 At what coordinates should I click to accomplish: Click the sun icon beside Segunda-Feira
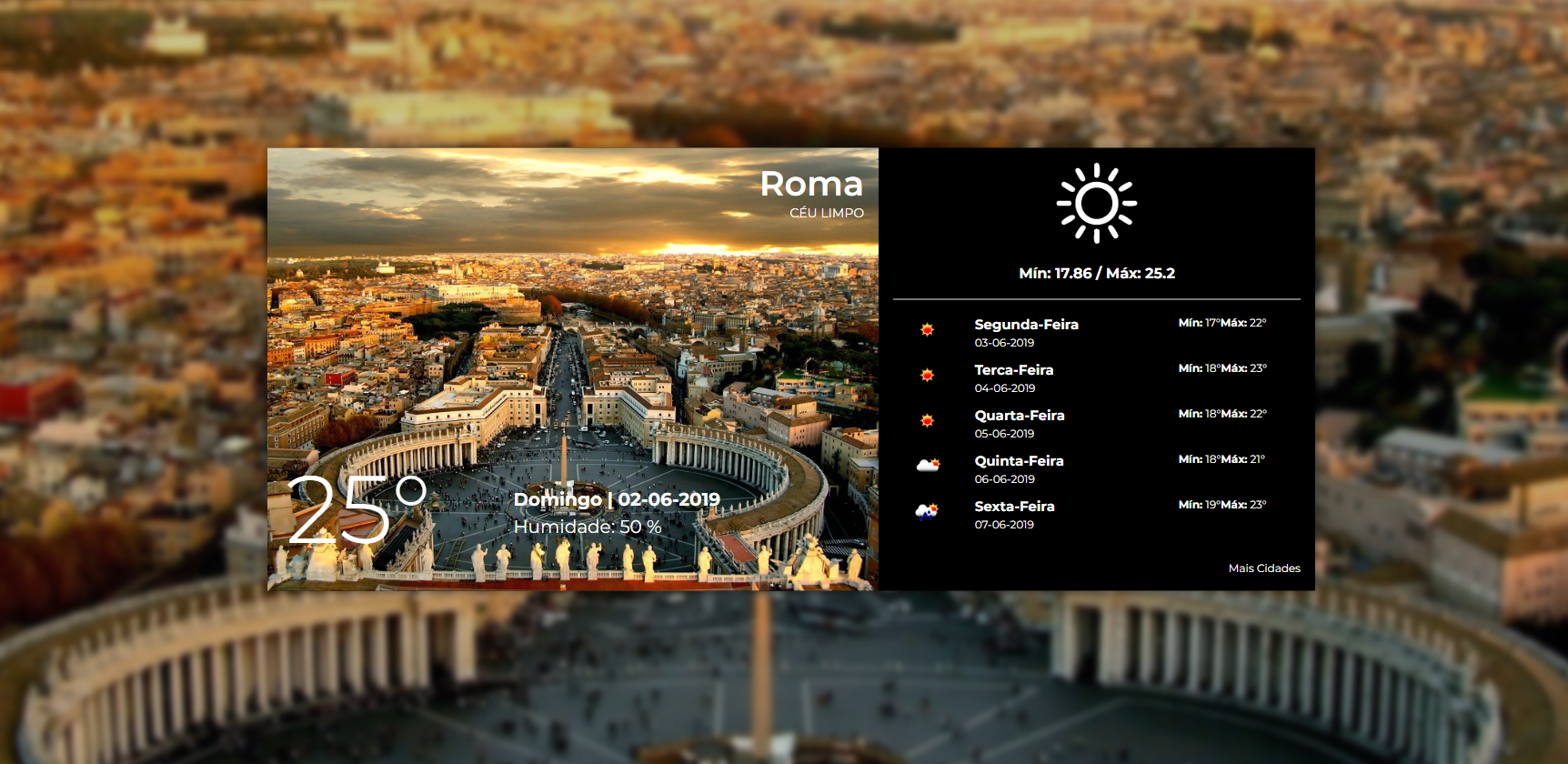[x=927, y=329]
